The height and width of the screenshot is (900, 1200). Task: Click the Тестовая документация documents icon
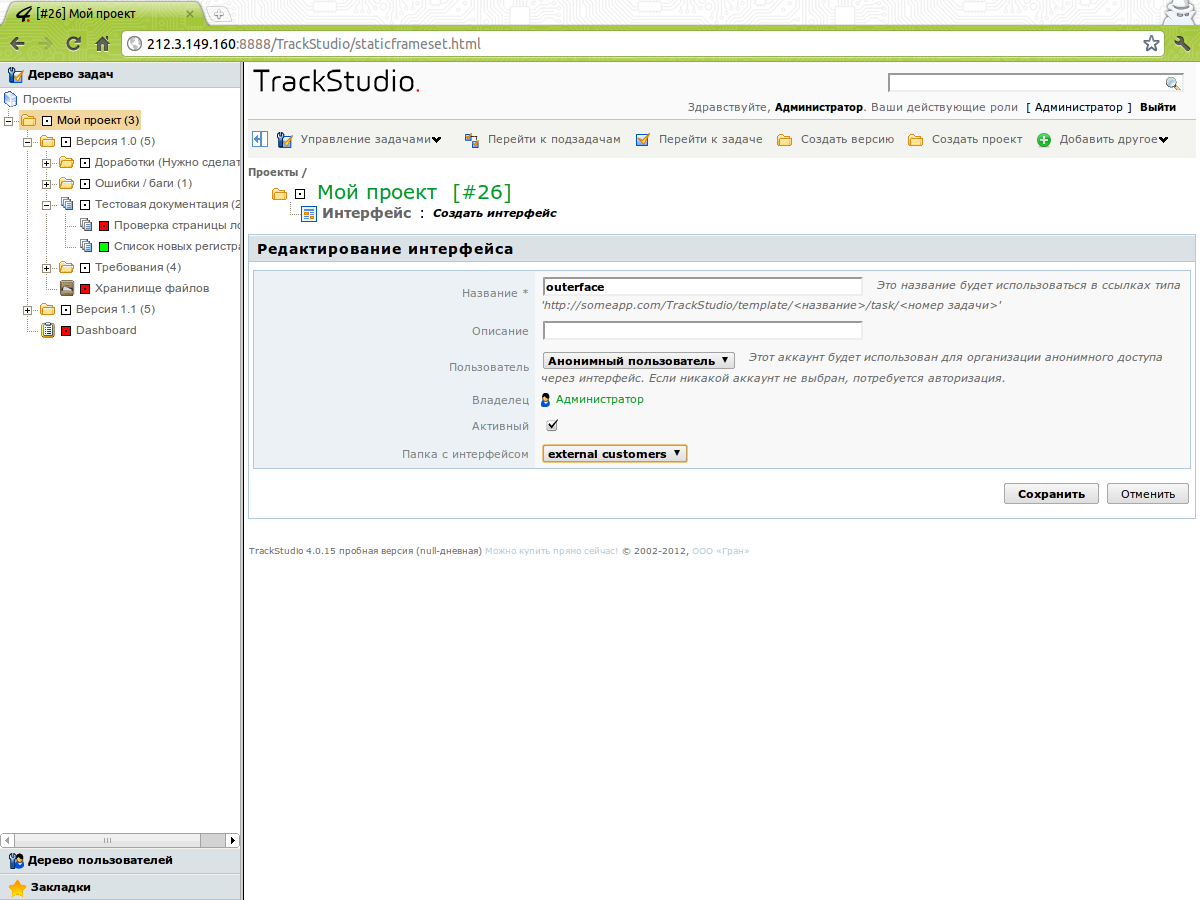(x=66, y=204)
